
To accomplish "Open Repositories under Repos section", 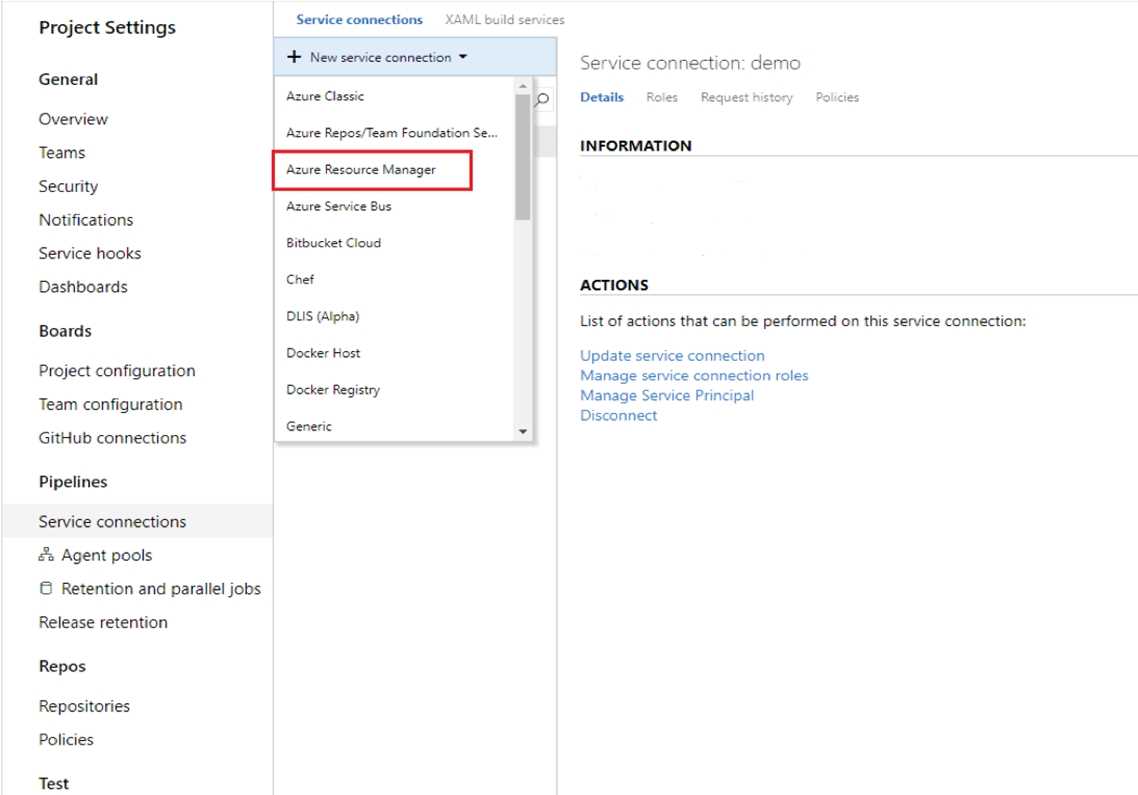I will [x=84, y=706].
